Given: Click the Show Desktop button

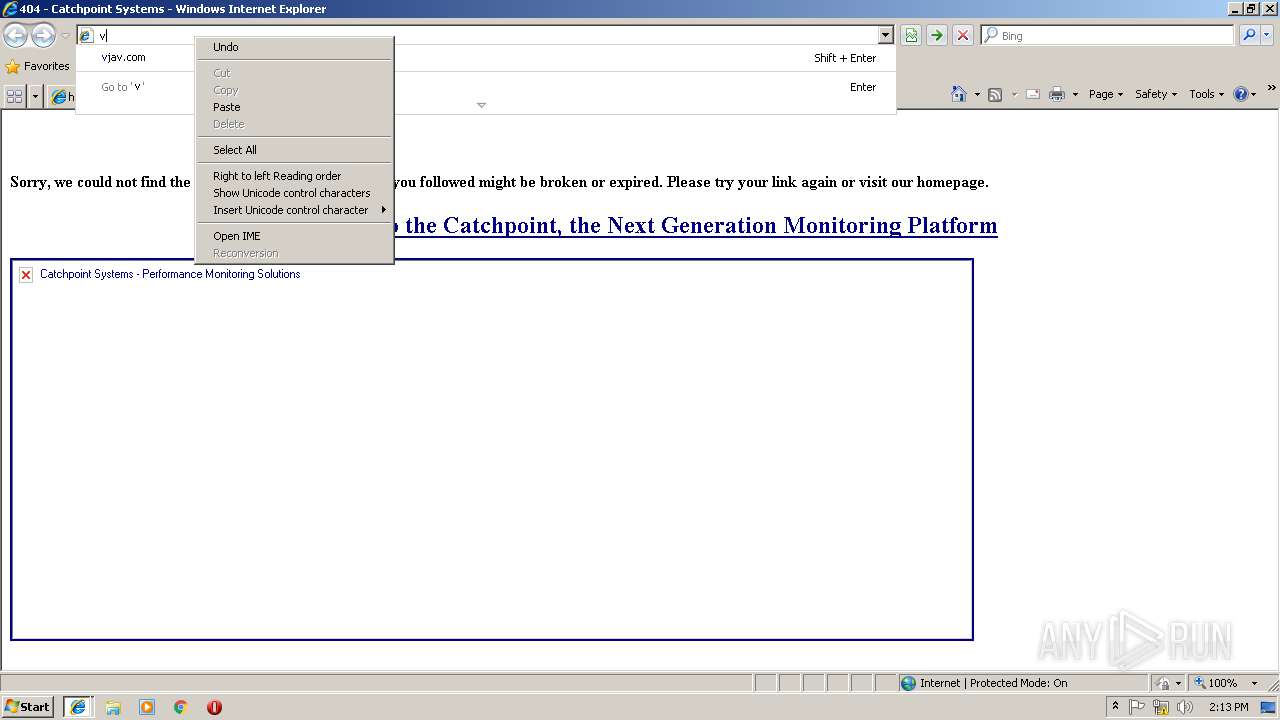Looking at the screenshot, I should point(1268,707).
